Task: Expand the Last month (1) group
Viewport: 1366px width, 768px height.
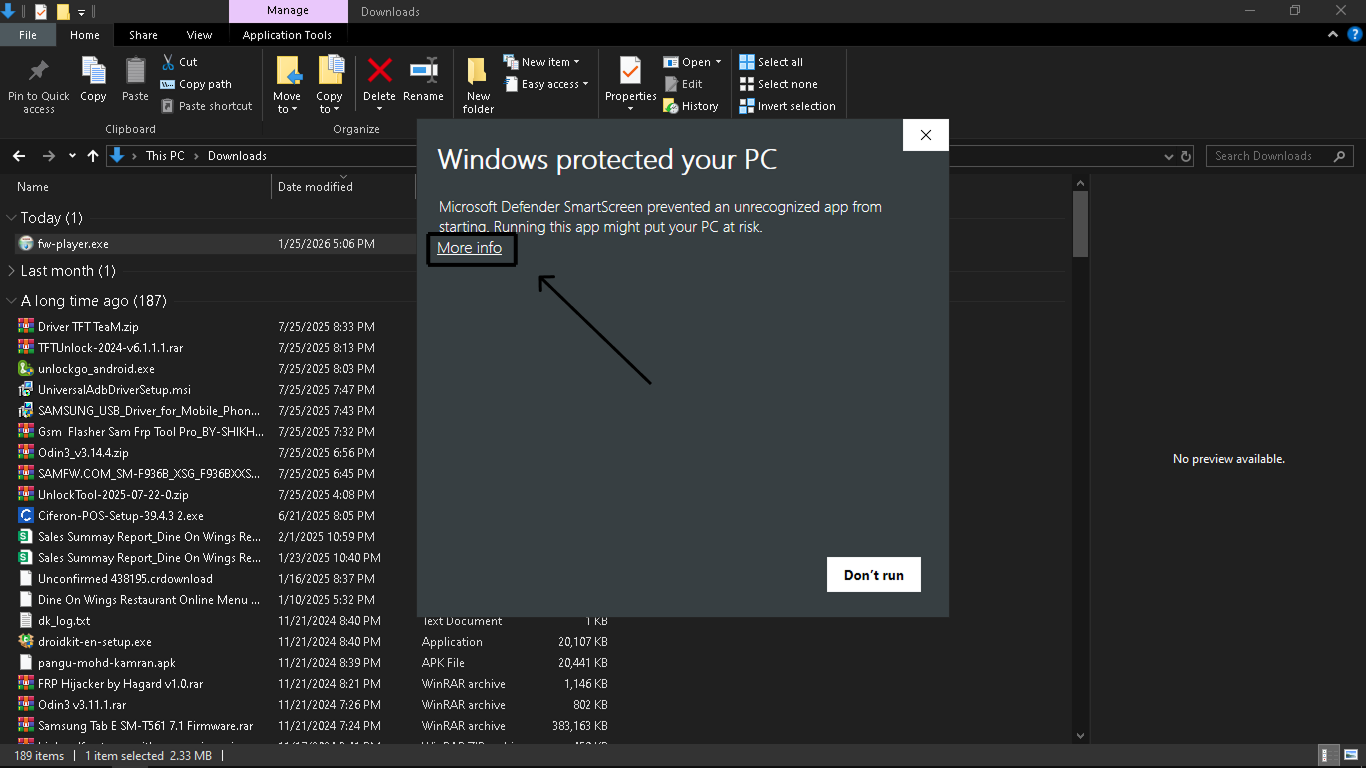Action: click(12, 270)
